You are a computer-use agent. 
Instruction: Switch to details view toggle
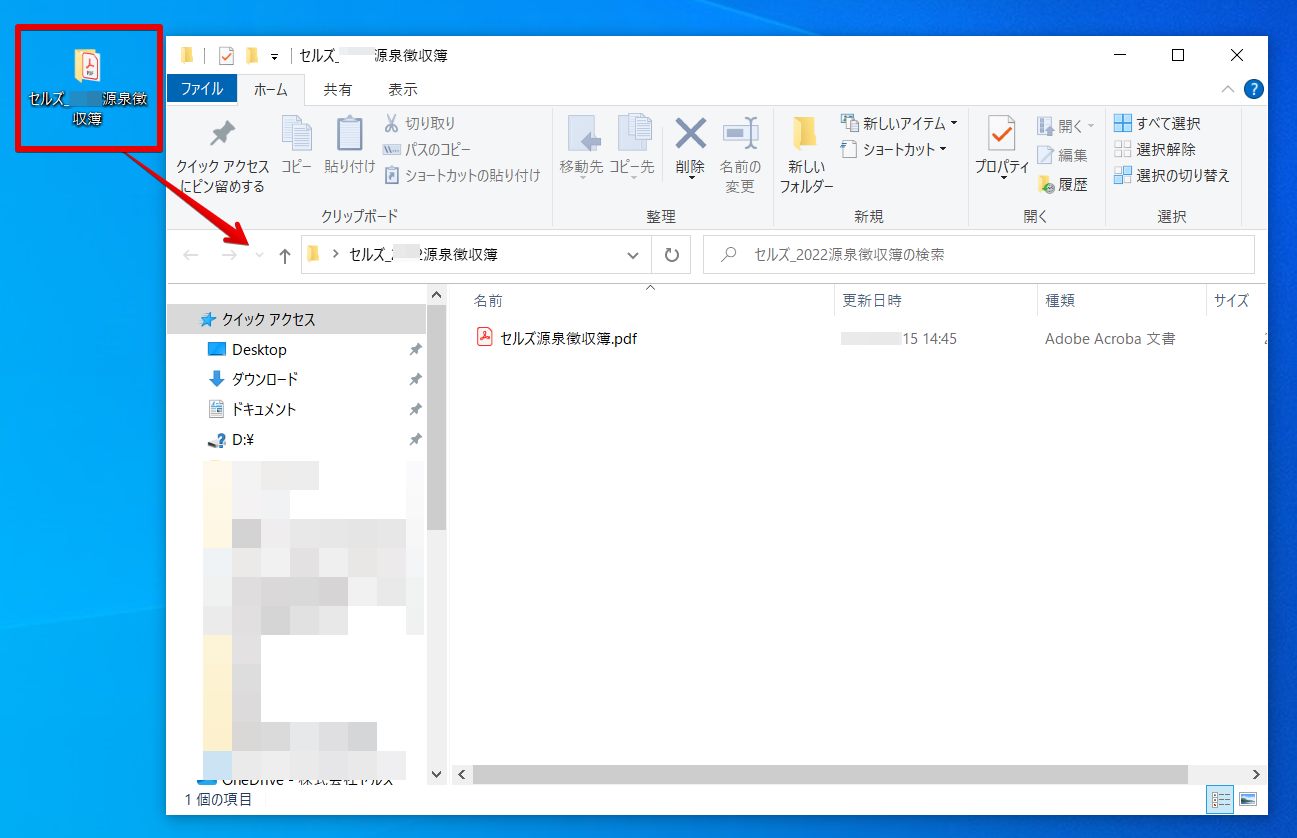pos(1221,799)
